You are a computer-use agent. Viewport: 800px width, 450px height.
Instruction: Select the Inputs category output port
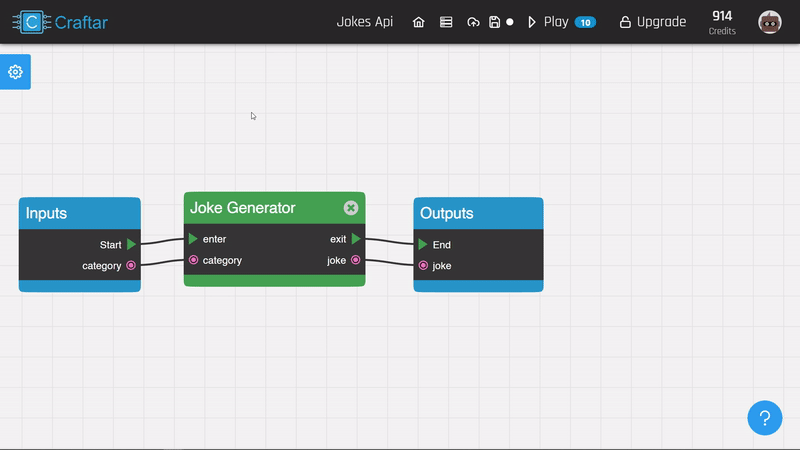click(131, 266)
